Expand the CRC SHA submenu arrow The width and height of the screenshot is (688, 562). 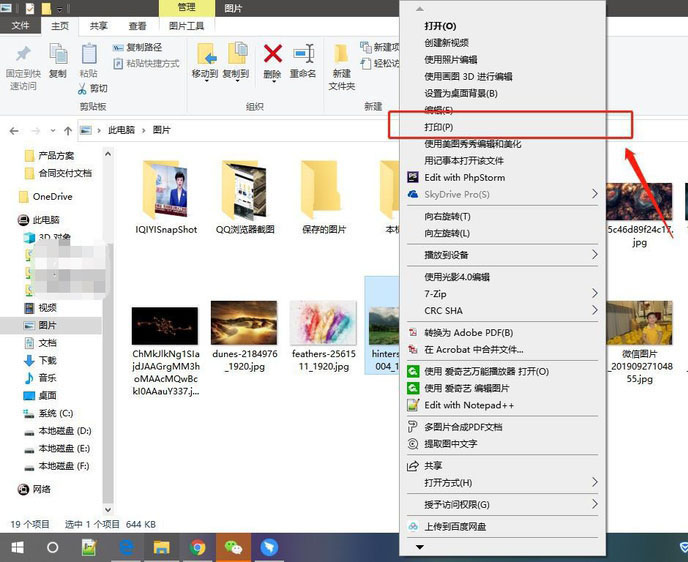coord(595,310)
